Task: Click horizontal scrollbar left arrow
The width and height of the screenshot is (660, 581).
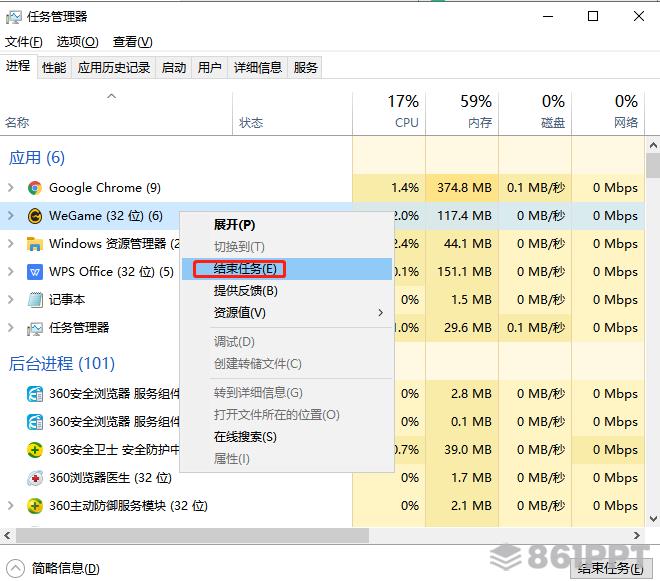Action: coord(7,536)
